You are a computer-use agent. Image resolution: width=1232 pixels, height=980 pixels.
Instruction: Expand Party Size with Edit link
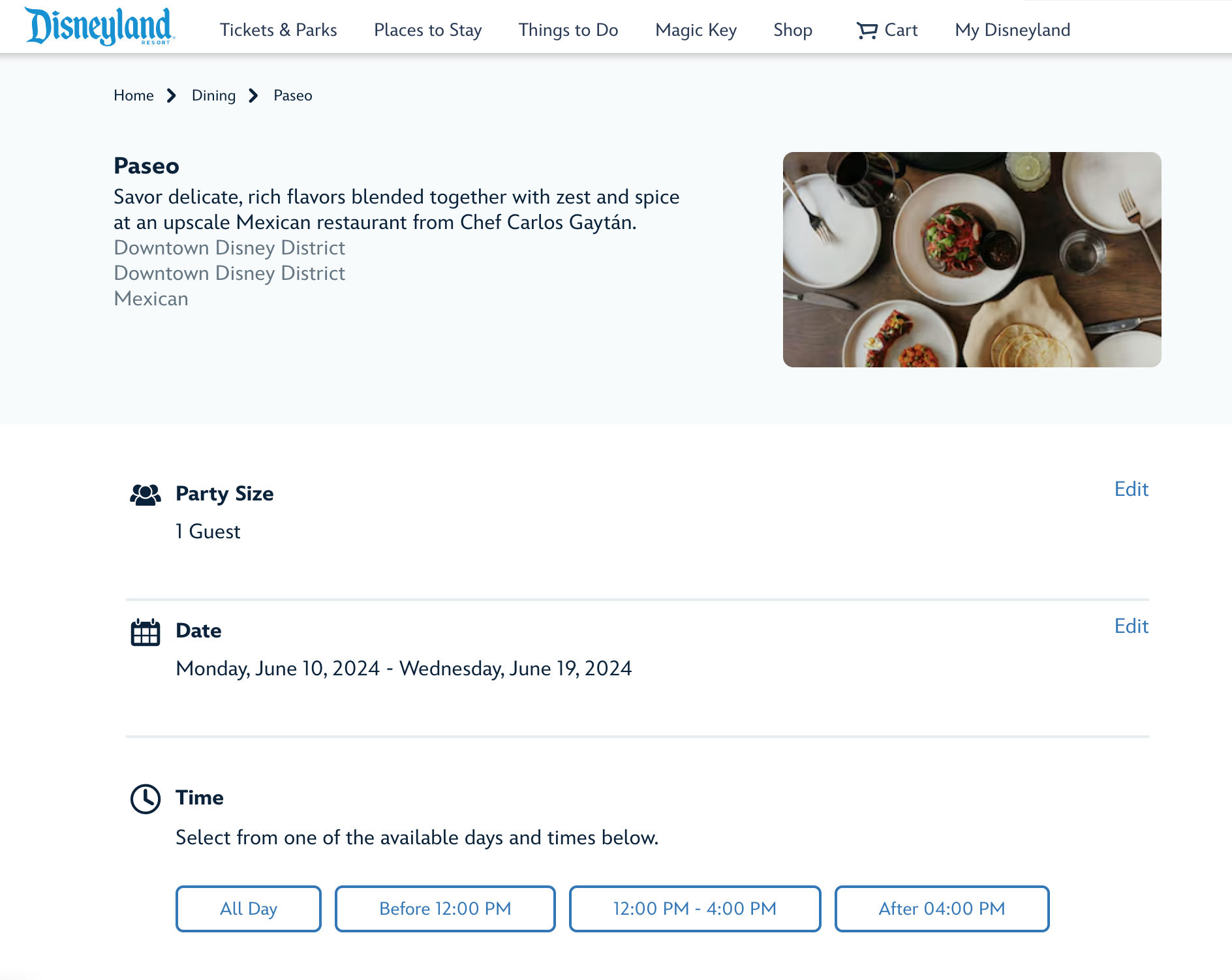click(1131, 489)
